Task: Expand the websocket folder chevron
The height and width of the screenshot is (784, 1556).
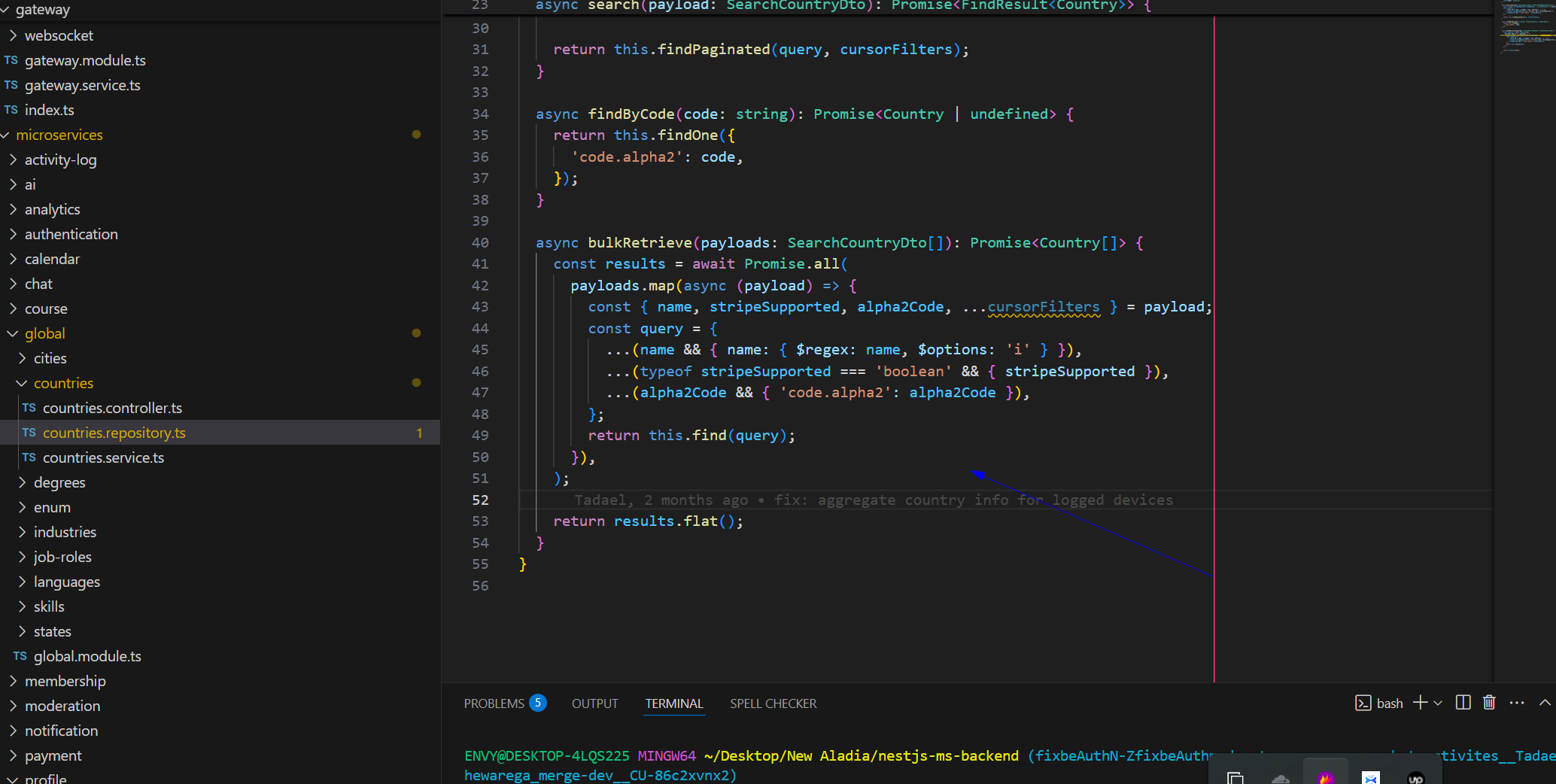Action: coord(13,35)
